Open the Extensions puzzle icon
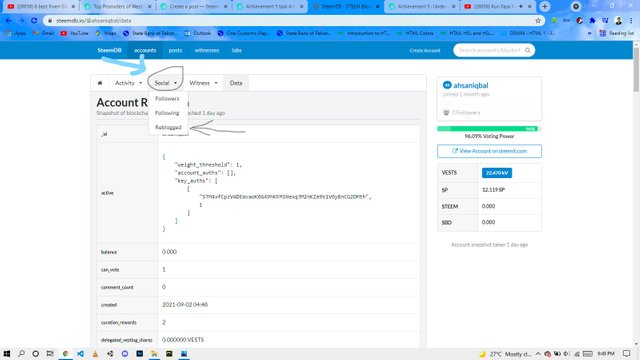The width and height of the screenshot is (640, 360). (x=592, y=20)
